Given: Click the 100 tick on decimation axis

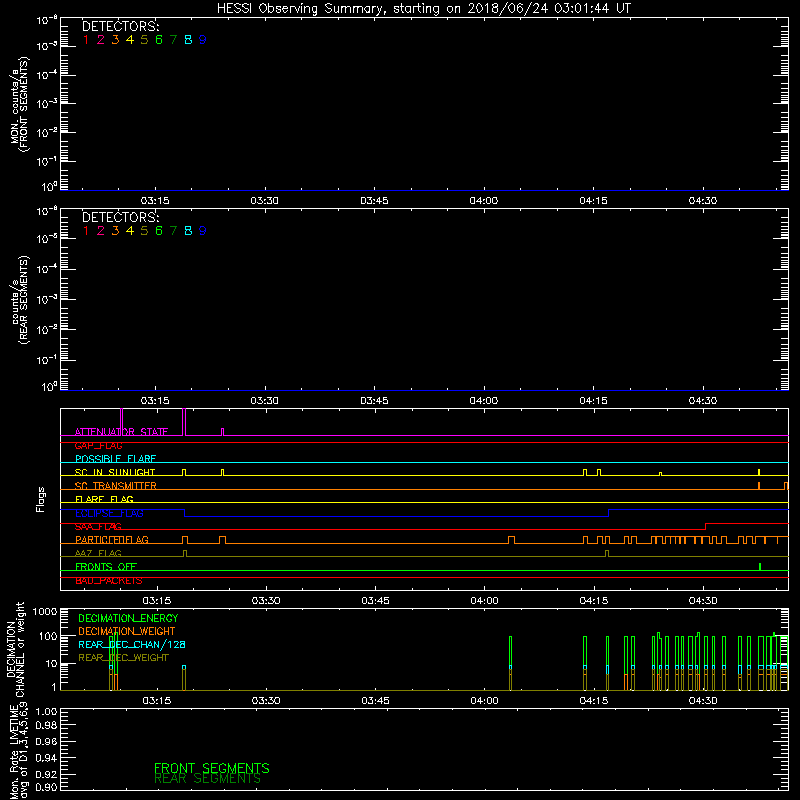Looking at the screenshot, I should (48, 636).
